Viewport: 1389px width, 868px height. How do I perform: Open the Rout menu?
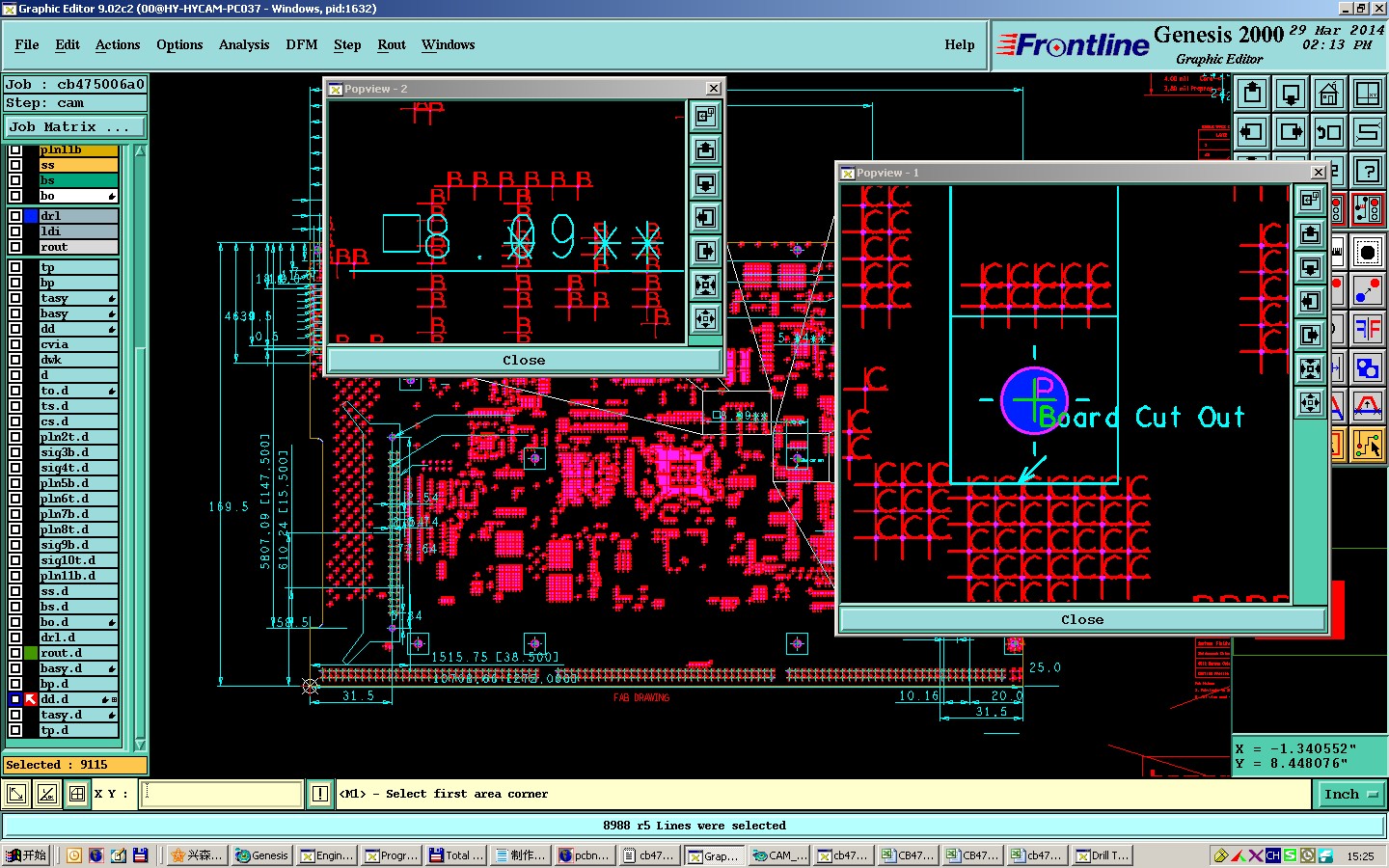(392, 45)
